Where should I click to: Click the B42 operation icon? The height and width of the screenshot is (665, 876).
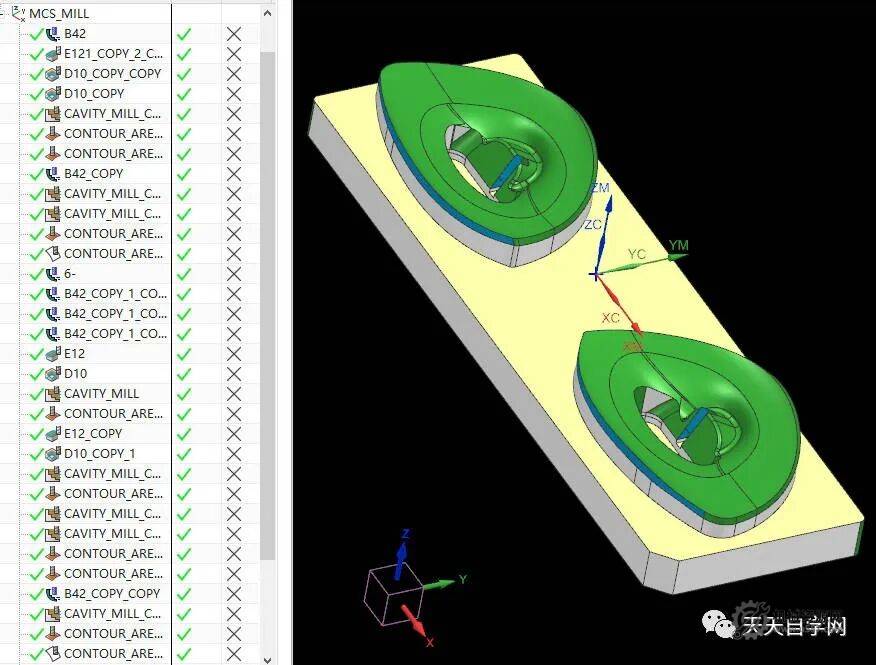(x=53, y=34)
